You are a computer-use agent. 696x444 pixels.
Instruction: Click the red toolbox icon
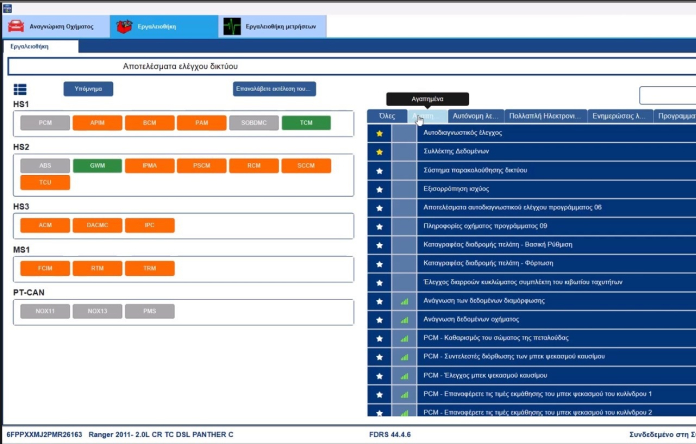tap(124, 26)
